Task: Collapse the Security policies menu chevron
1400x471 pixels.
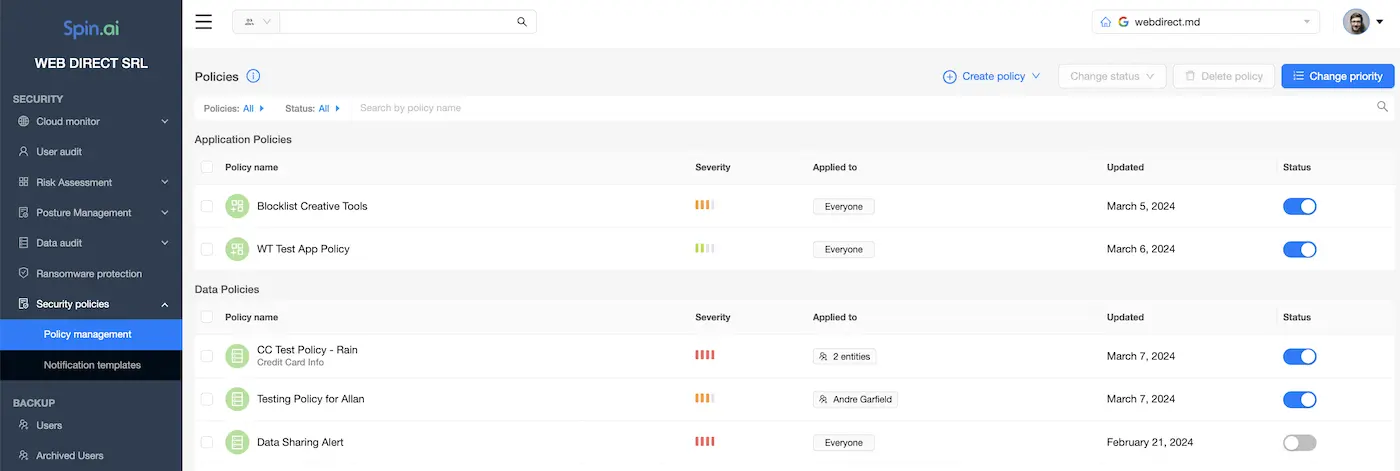Action: [x=165, y=304]
